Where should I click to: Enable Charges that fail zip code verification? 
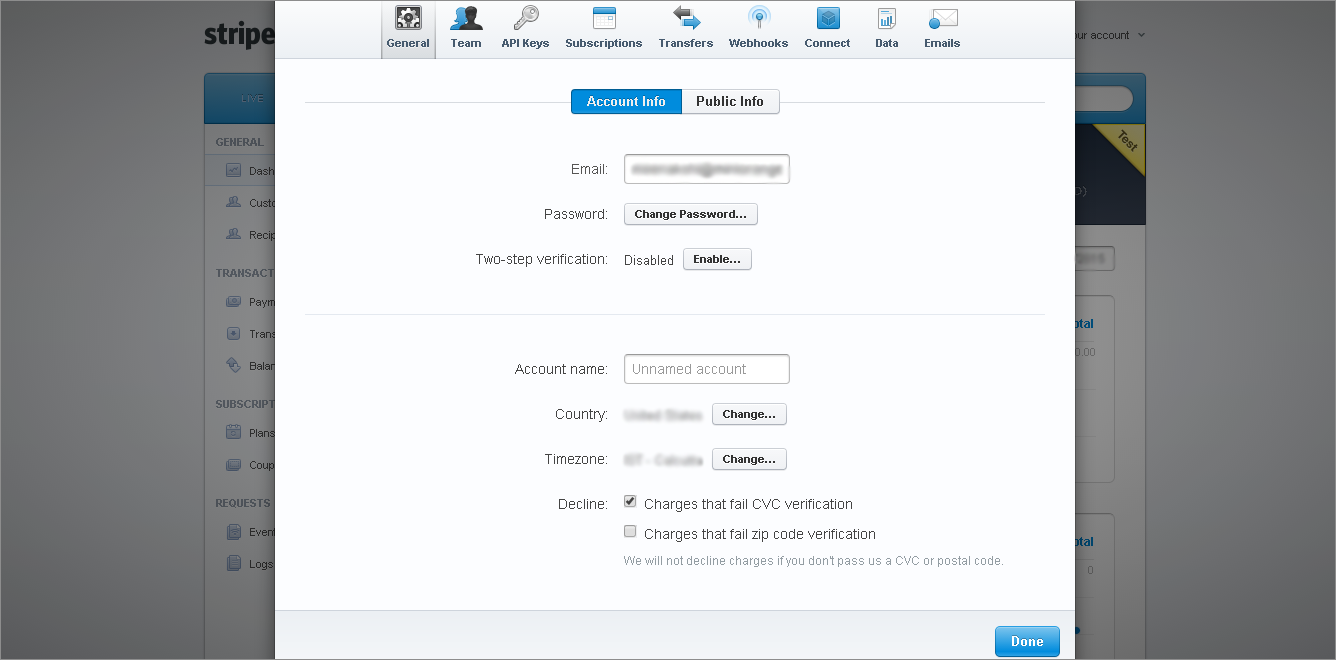coord(630,532)
